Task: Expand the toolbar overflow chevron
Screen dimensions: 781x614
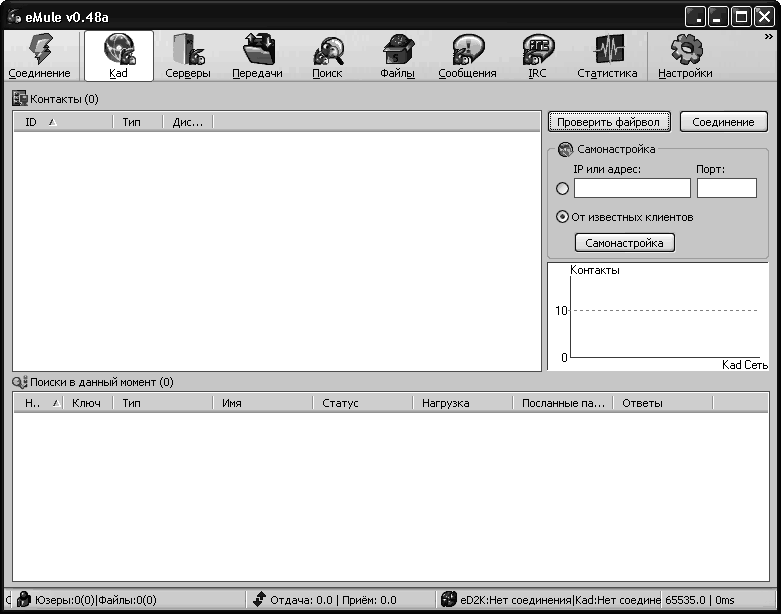Action: pos(769,37)
